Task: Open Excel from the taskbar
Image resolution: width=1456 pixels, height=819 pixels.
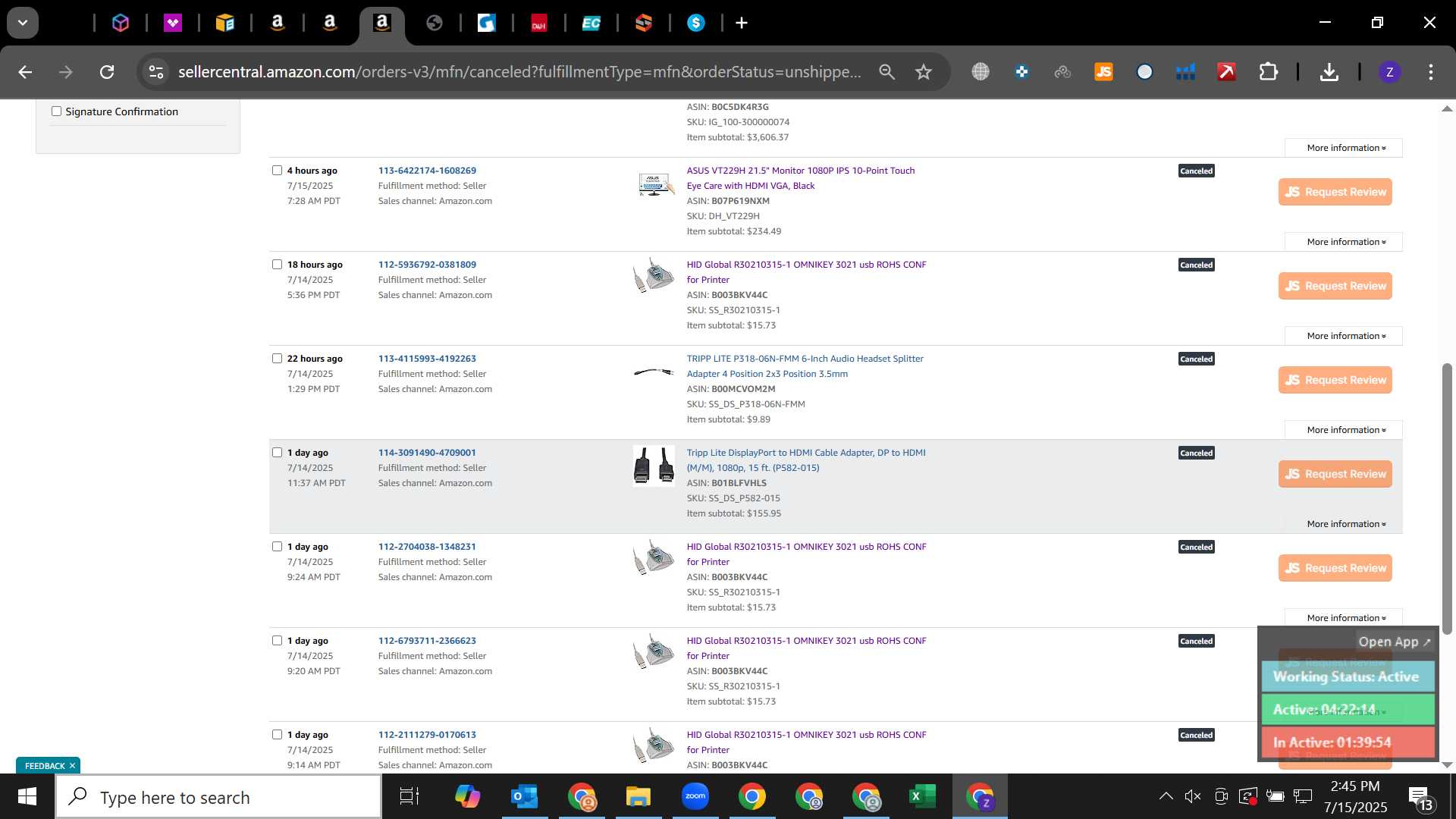Action: point(922,797)
